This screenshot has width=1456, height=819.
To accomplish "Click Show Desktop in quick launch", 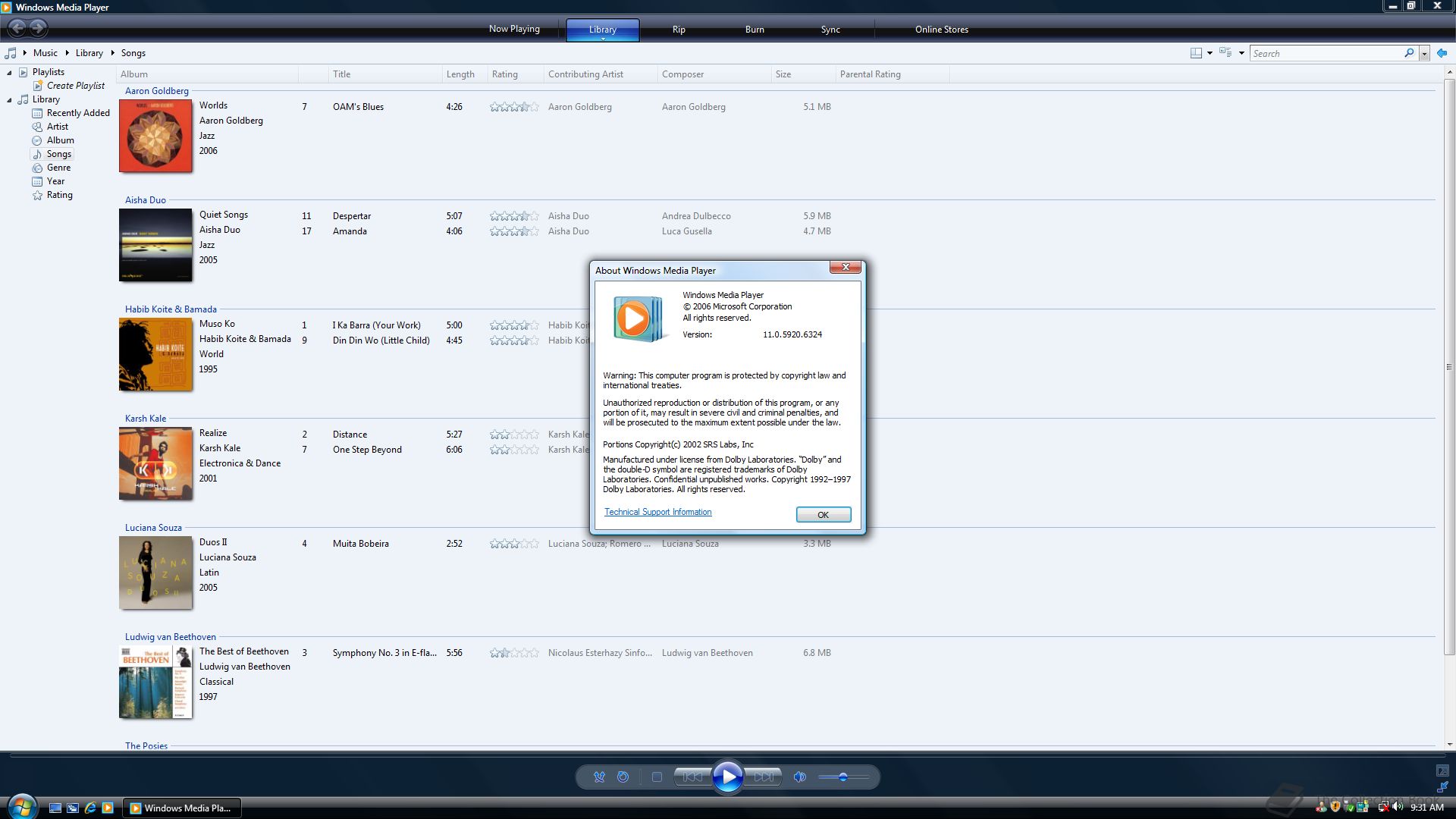I will pyautogui.click(x=55, y=808).
